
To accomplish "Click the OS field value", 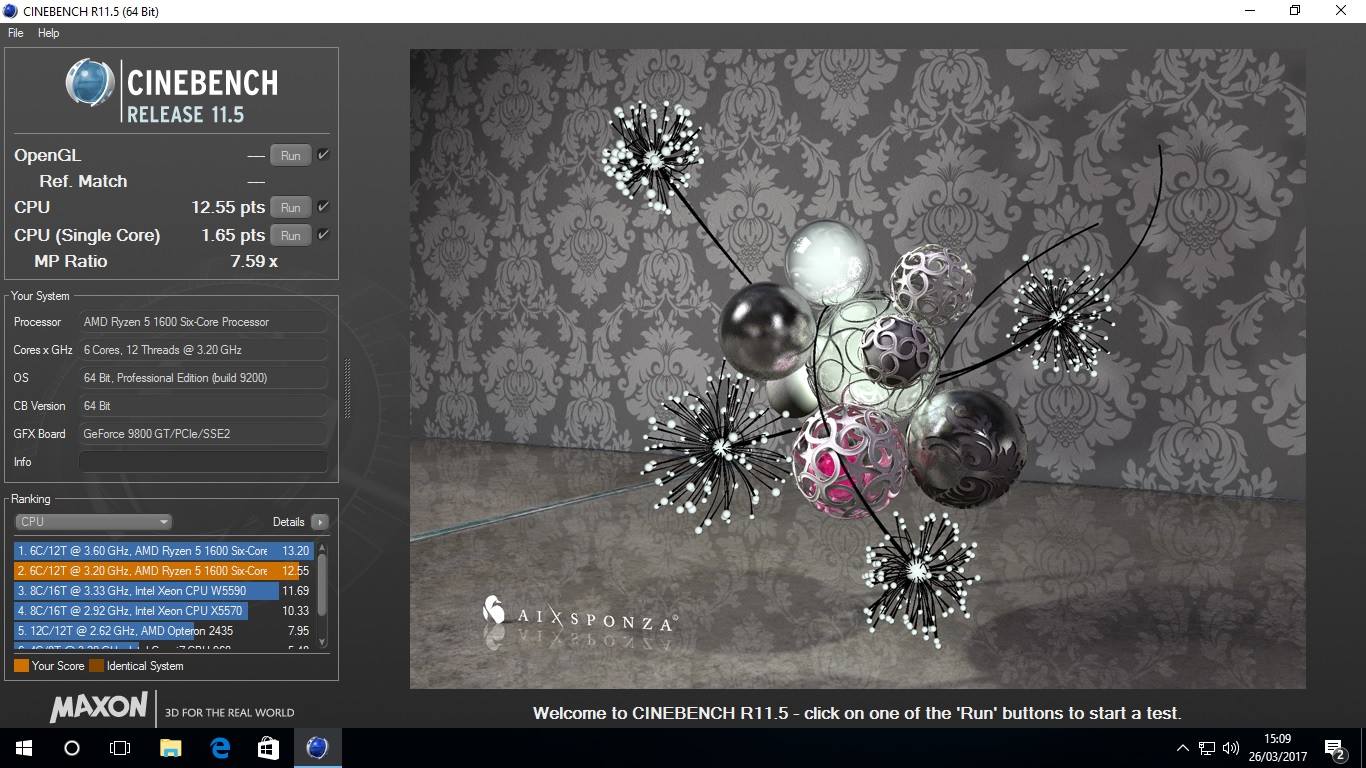I will [x=203, y=378].
